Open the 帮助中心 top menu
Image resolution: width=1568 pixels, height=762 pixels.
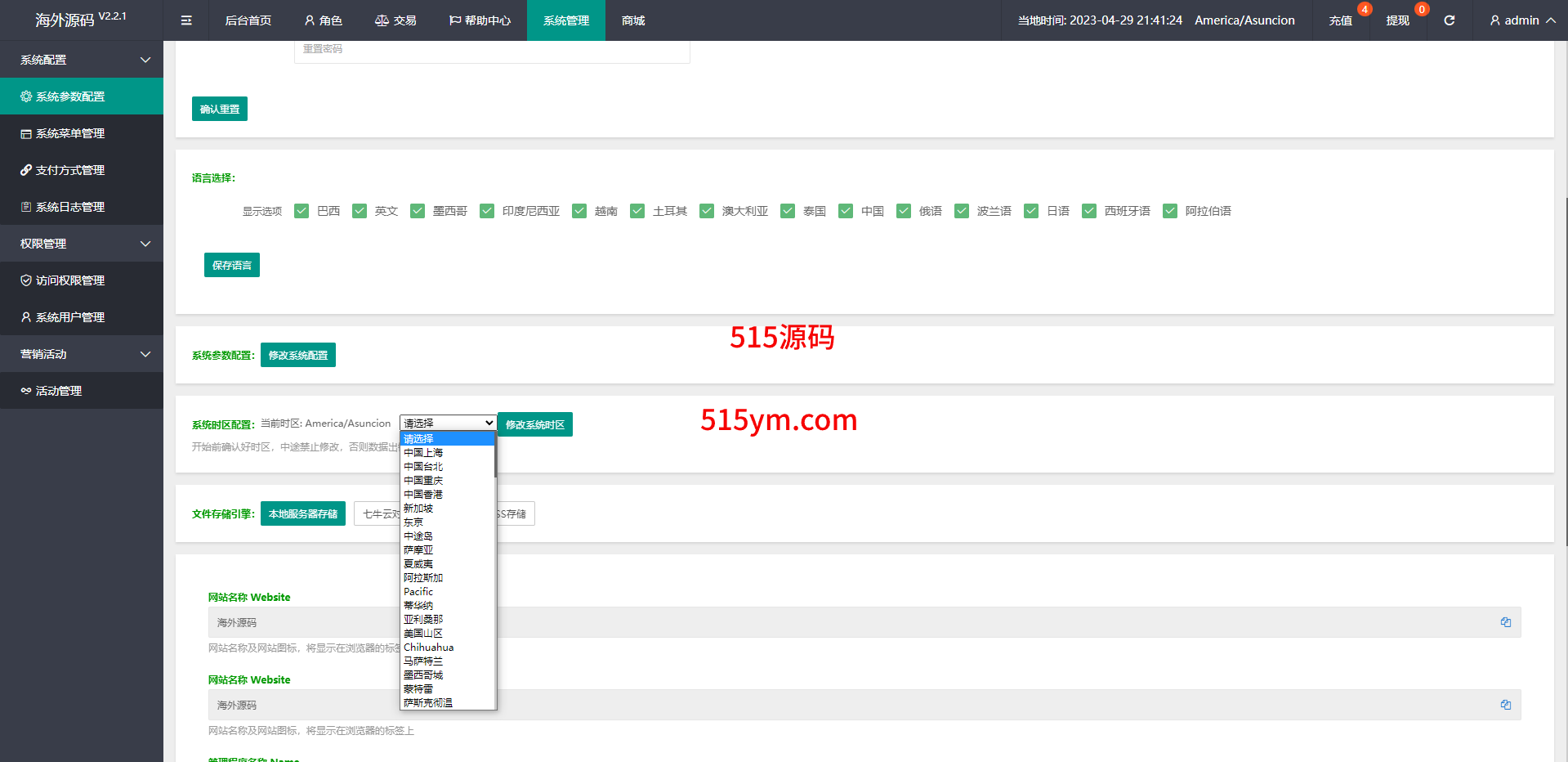pyautogui.click(x=480, y=20)
